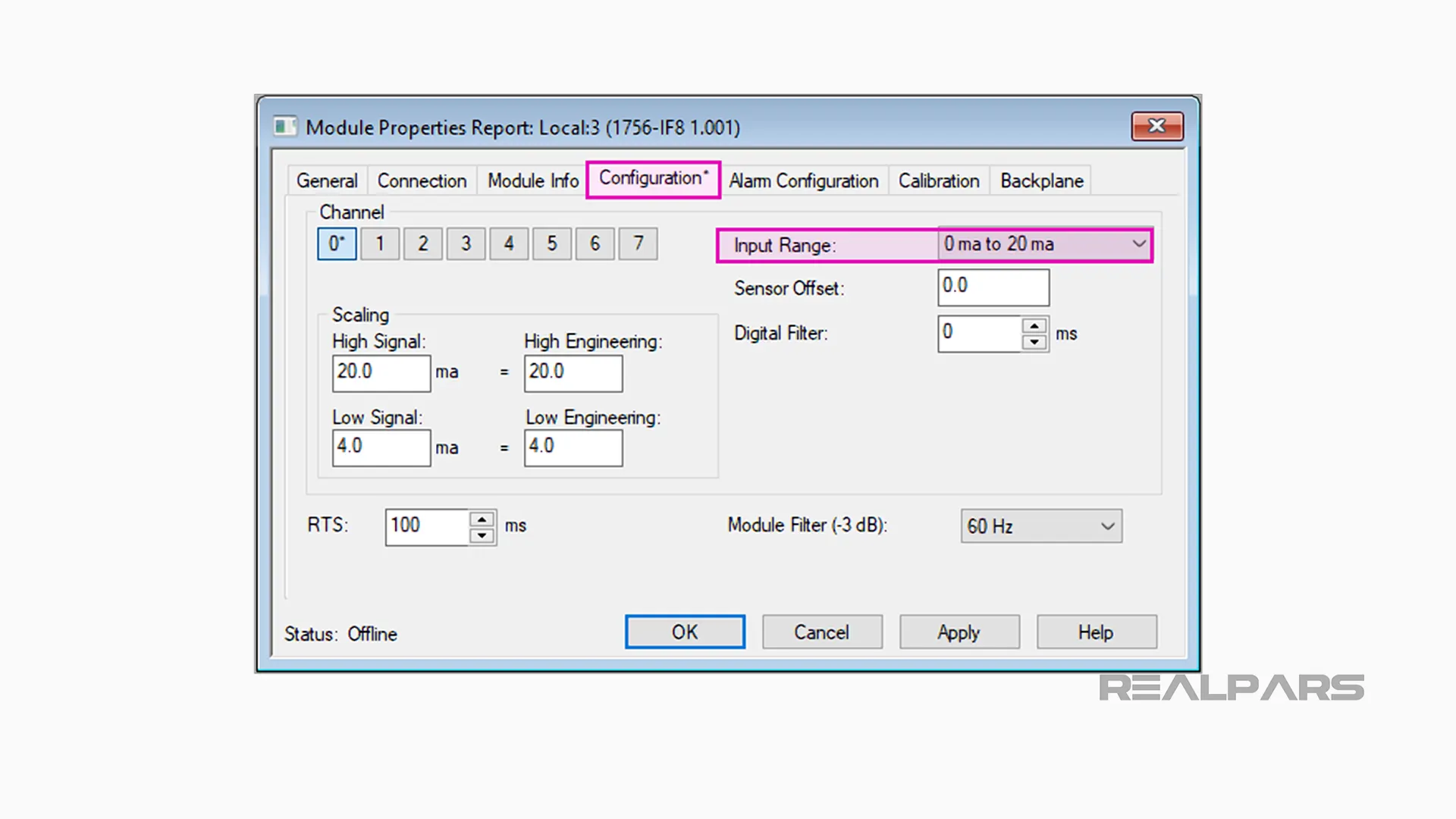The height and width of the screenshot is (819, 1456).
Task: Click the Cancel button
Action: coord(822,632)
